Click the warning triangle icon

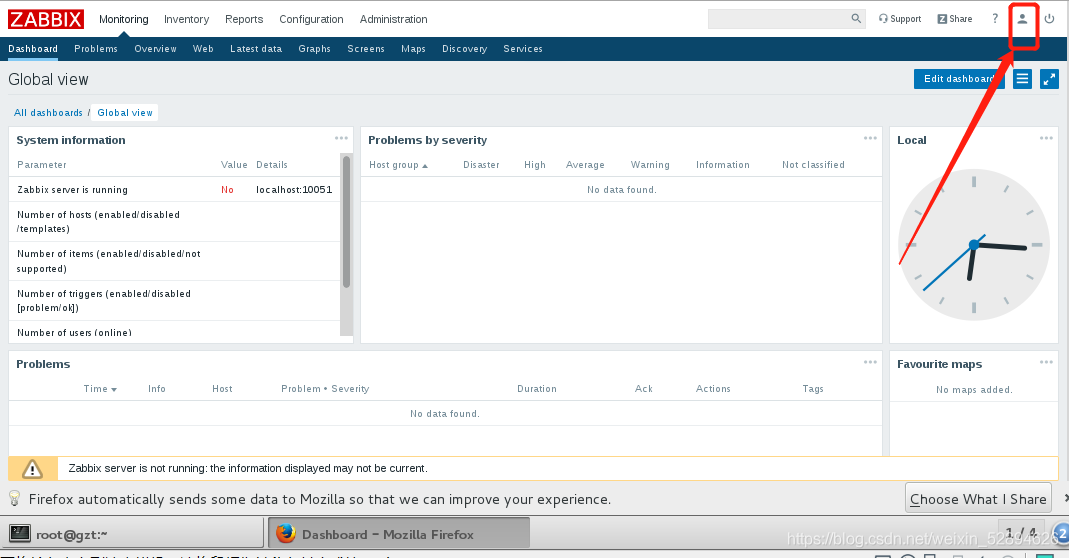[x=32, y=469]
